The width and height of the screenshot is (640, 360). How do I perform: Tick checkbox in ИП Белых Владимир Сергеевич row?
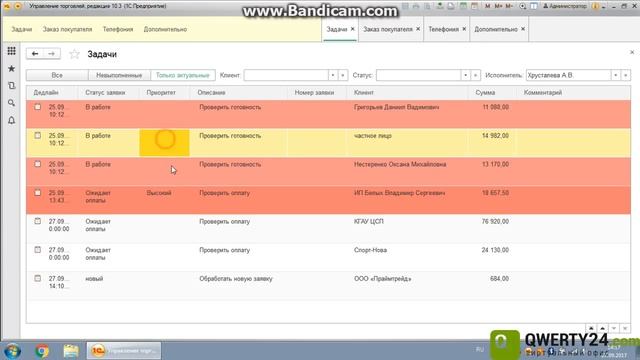coord(38,192)
